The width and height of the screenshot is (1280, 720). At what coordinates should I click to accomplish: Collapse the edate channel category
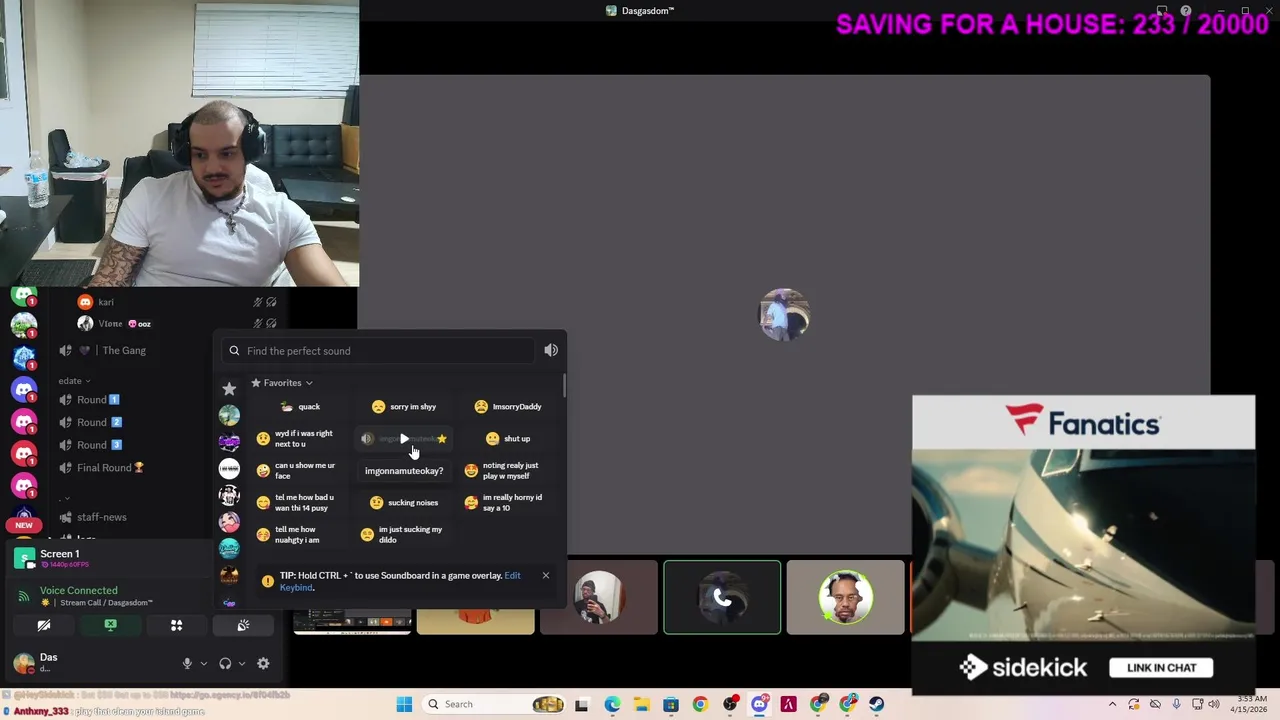coord(74,381)
